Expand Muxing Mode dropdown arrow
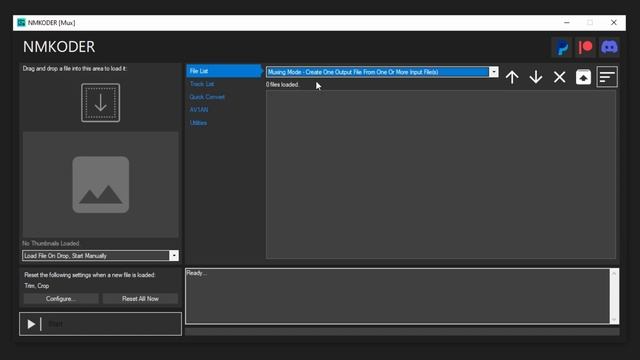Viewport: 640px width, 360px height. [x=493, y=72]
